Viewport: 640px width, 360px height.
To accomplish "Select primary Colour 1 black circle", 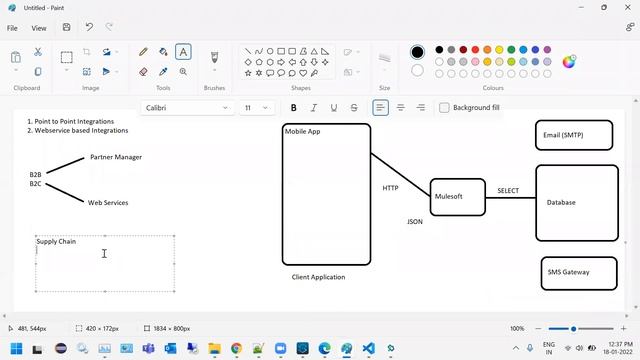I will point(417,52).
